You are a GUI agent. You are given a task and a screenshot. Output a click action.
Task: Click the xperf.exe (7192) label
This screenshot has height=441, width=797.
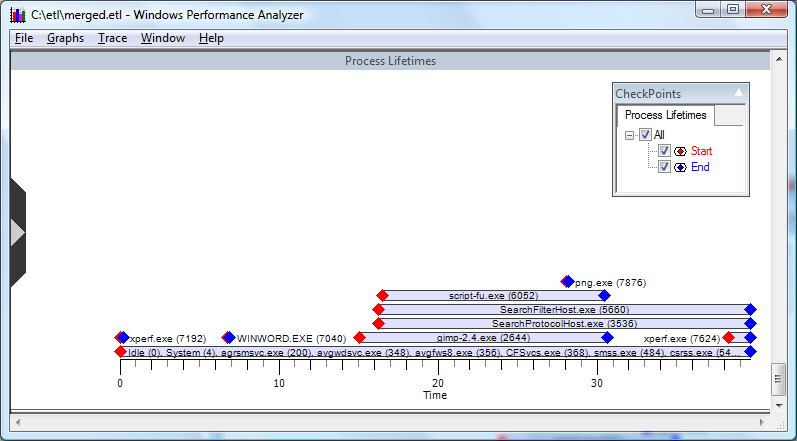(x=168, y=338)
